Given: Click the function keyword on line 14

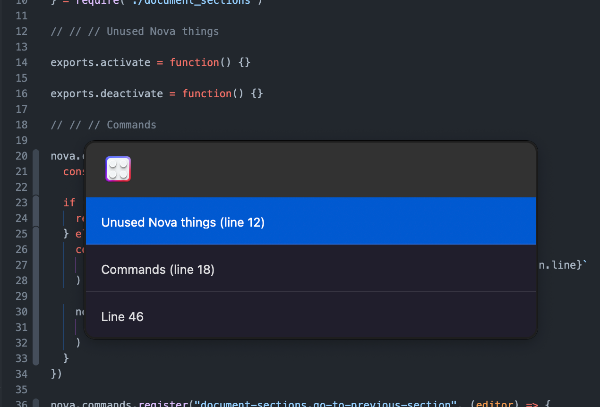Looking at the screenshot, I should [x=195, y=63].
